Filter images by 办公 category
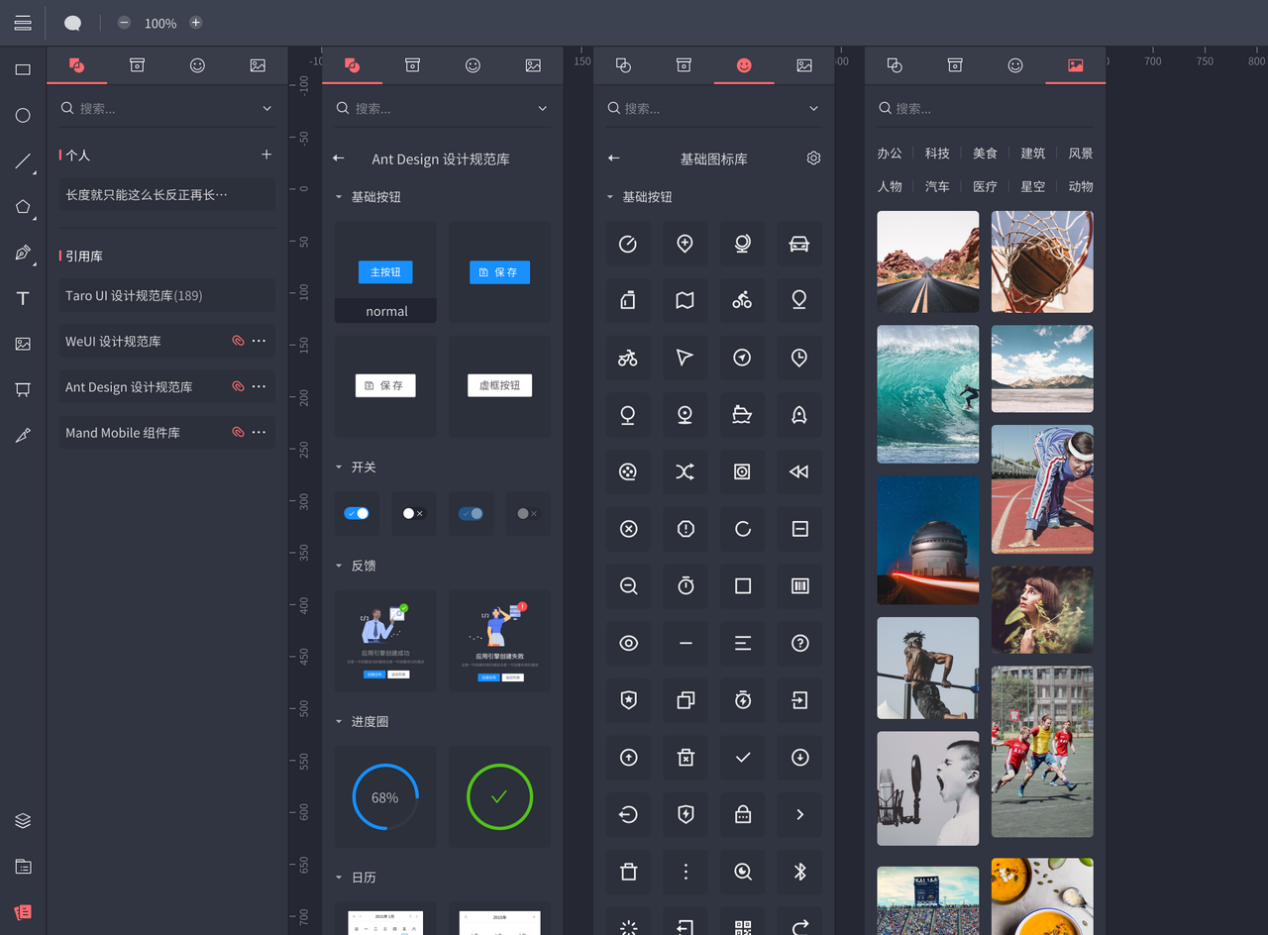 (890, 153)
